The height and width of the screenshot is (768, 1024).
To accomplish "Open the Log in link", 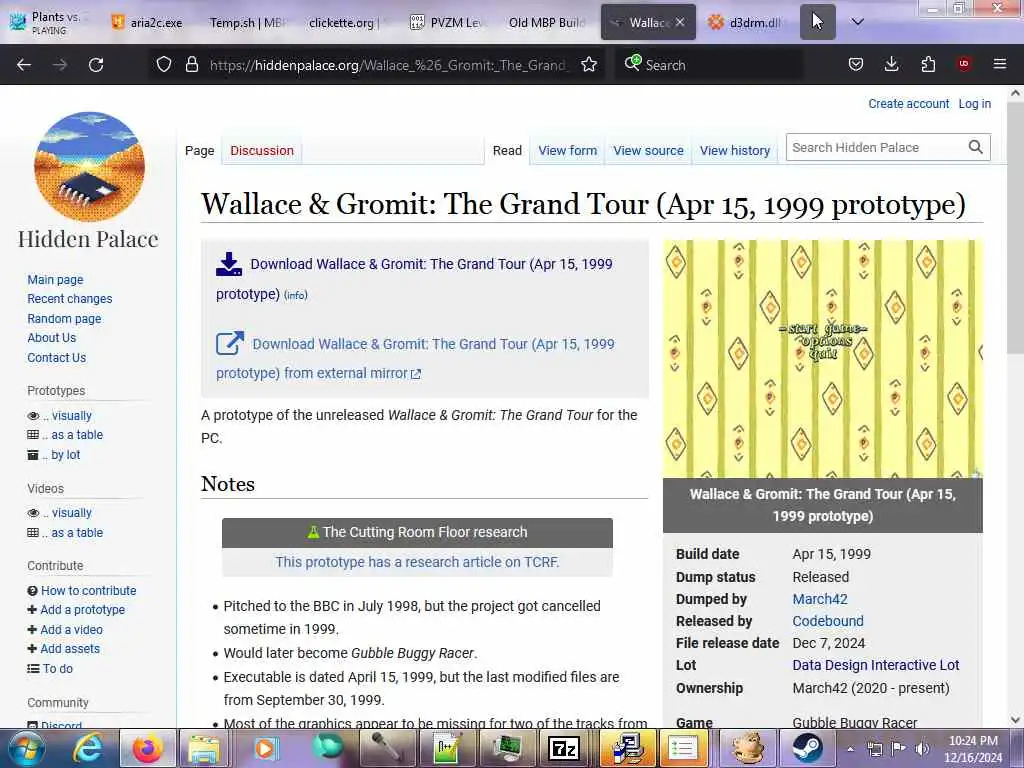I will (x=974, y=104).
